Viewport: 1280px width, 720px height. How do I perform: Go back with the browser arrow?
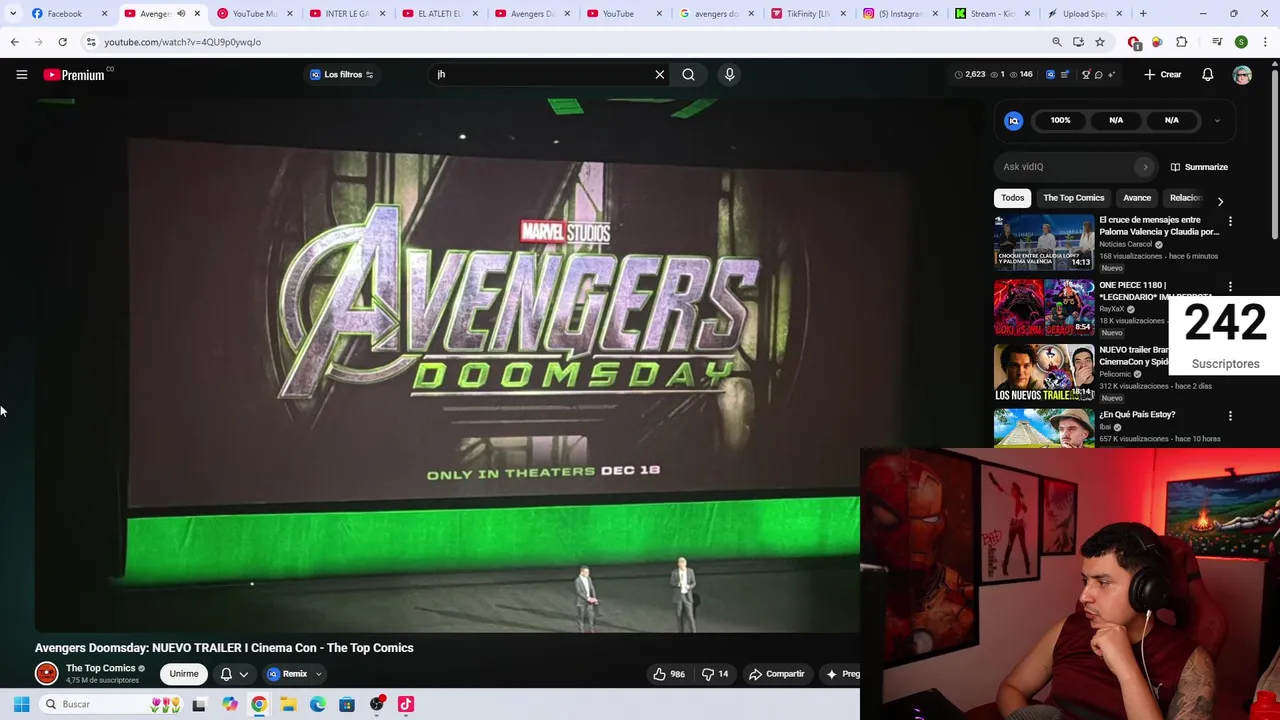[14, 42]
